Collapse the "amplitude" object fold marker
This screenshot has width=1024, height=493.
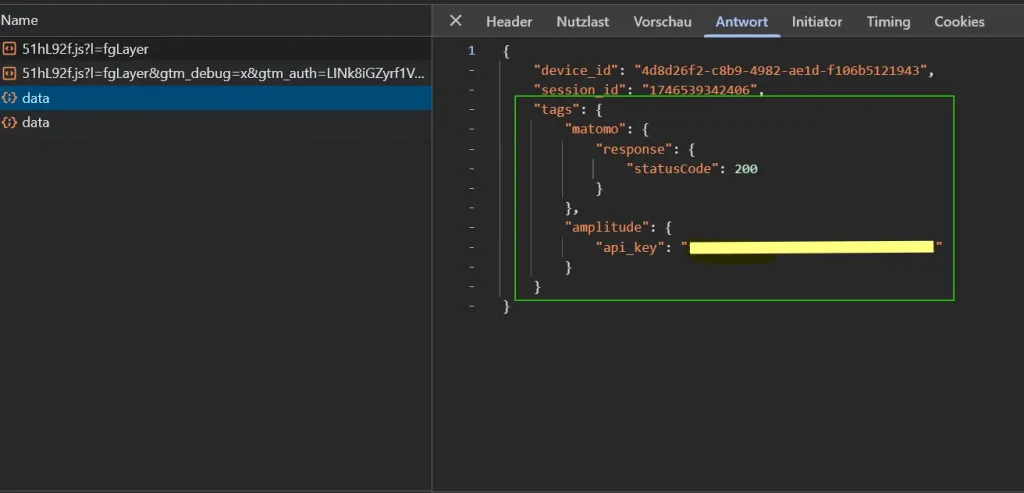tap(472, 227)
